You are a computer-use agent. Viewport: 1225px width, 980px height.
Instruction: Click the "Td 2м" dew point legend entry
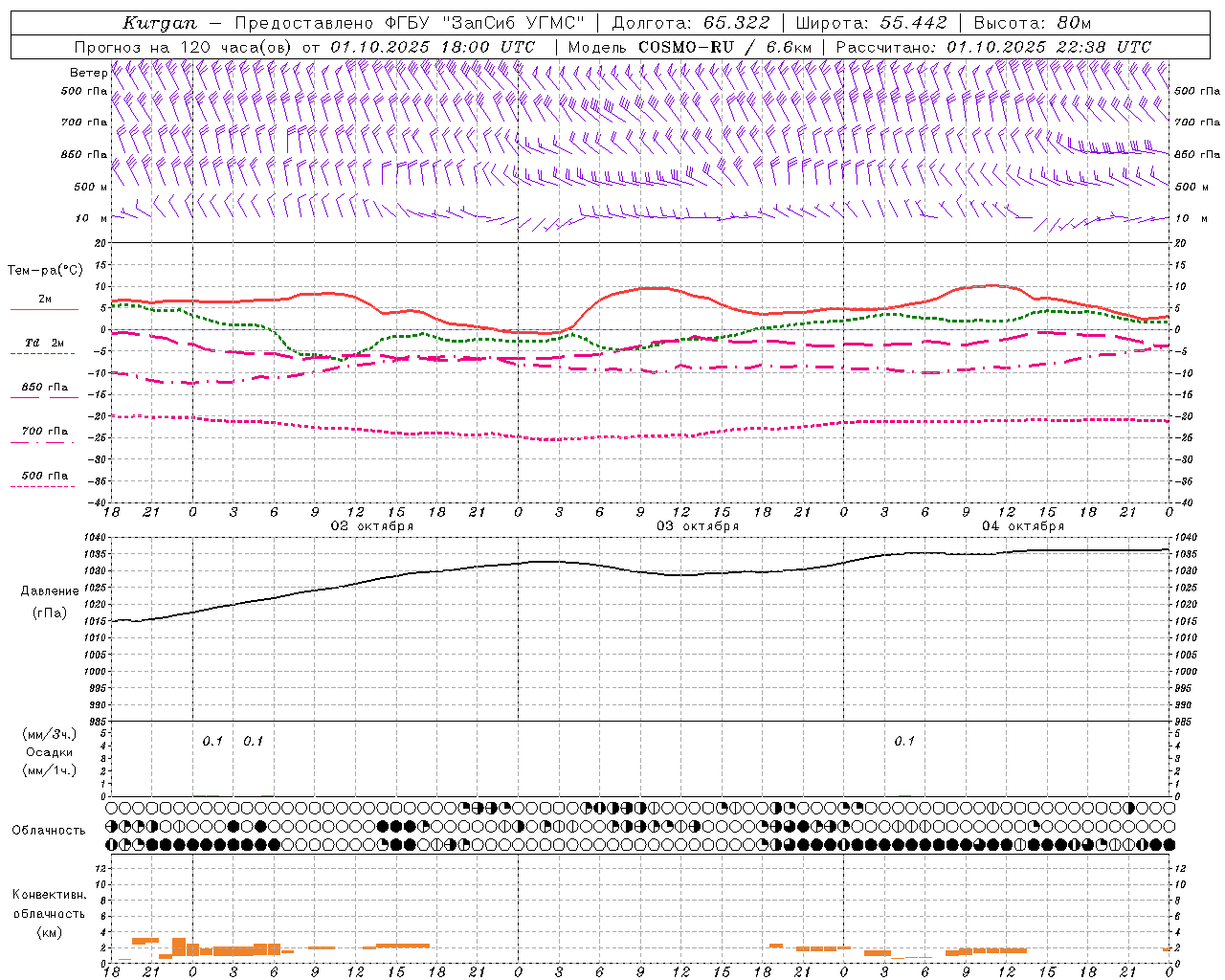click(x=45, y=343)
